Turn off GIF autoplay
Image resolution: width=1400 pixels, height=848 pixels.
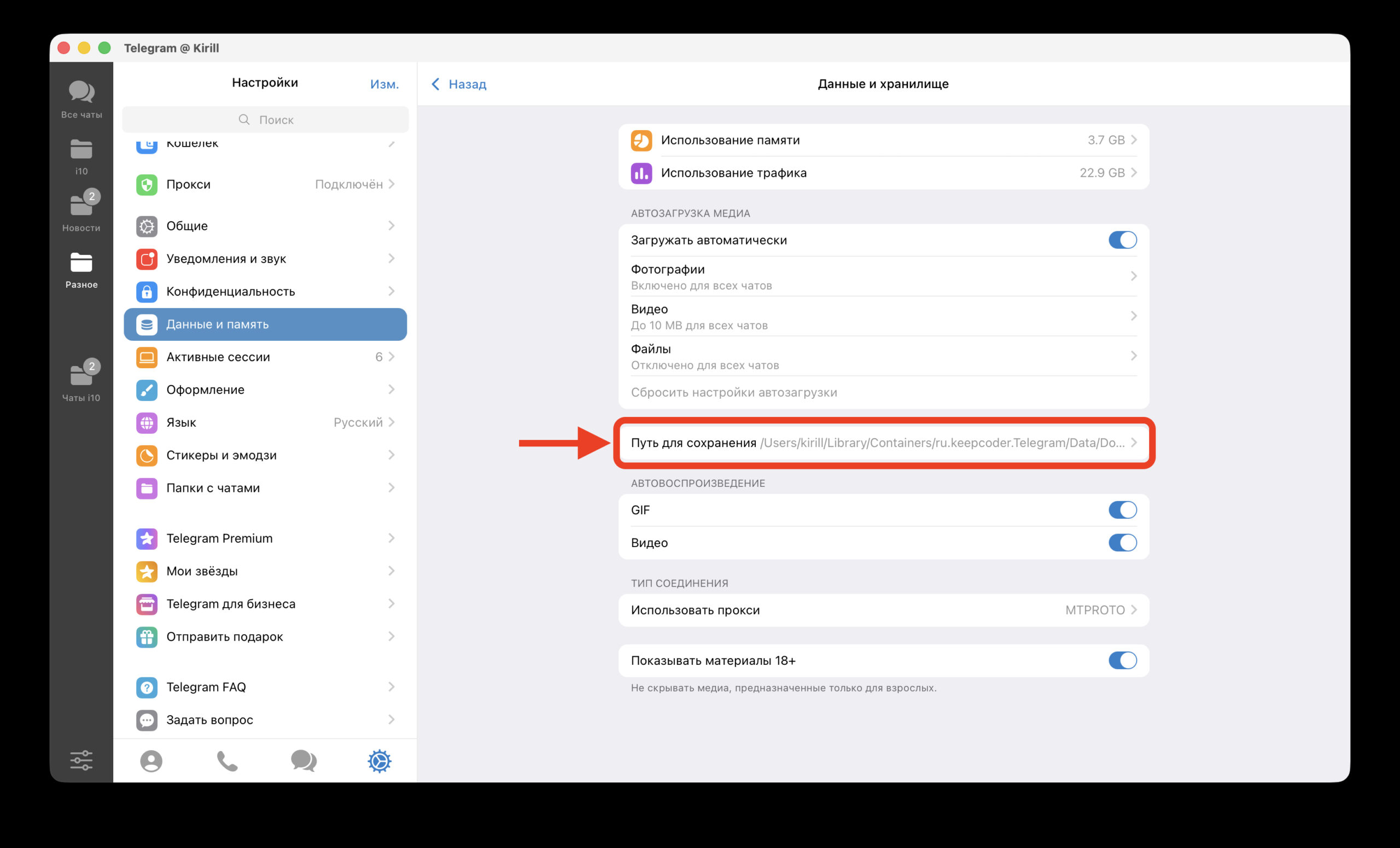[x=1122, y=510]
